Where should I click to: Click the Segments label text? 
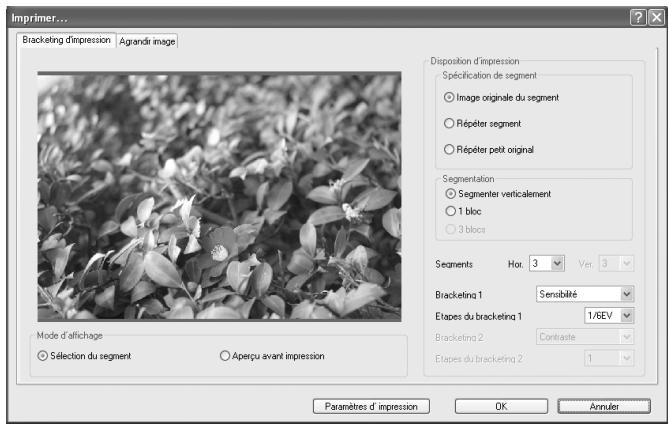click(x=454, y=264)
